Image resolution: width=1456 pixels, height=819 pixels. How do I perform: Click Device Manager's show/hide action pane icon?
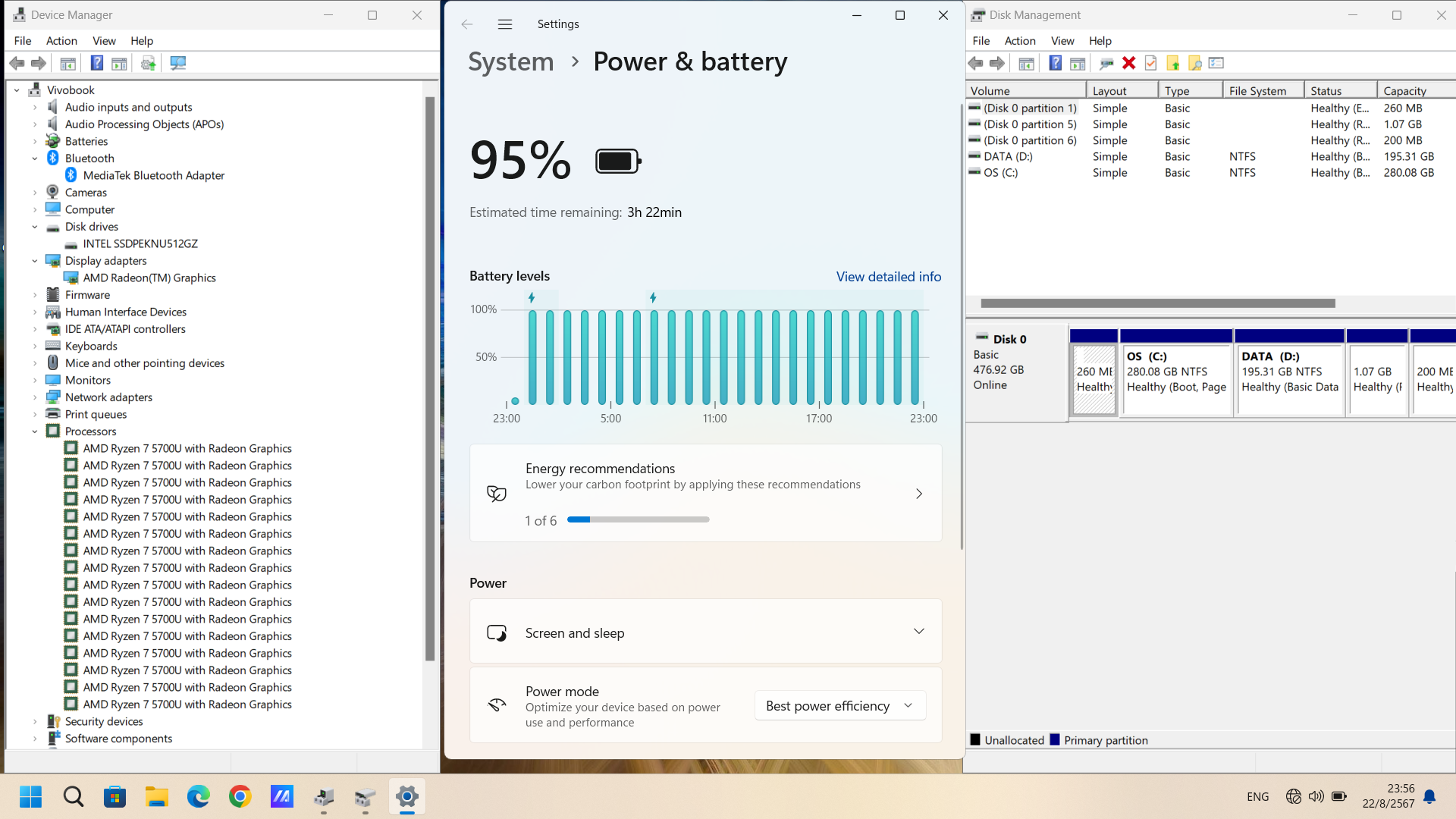click(x=119, y=64)
